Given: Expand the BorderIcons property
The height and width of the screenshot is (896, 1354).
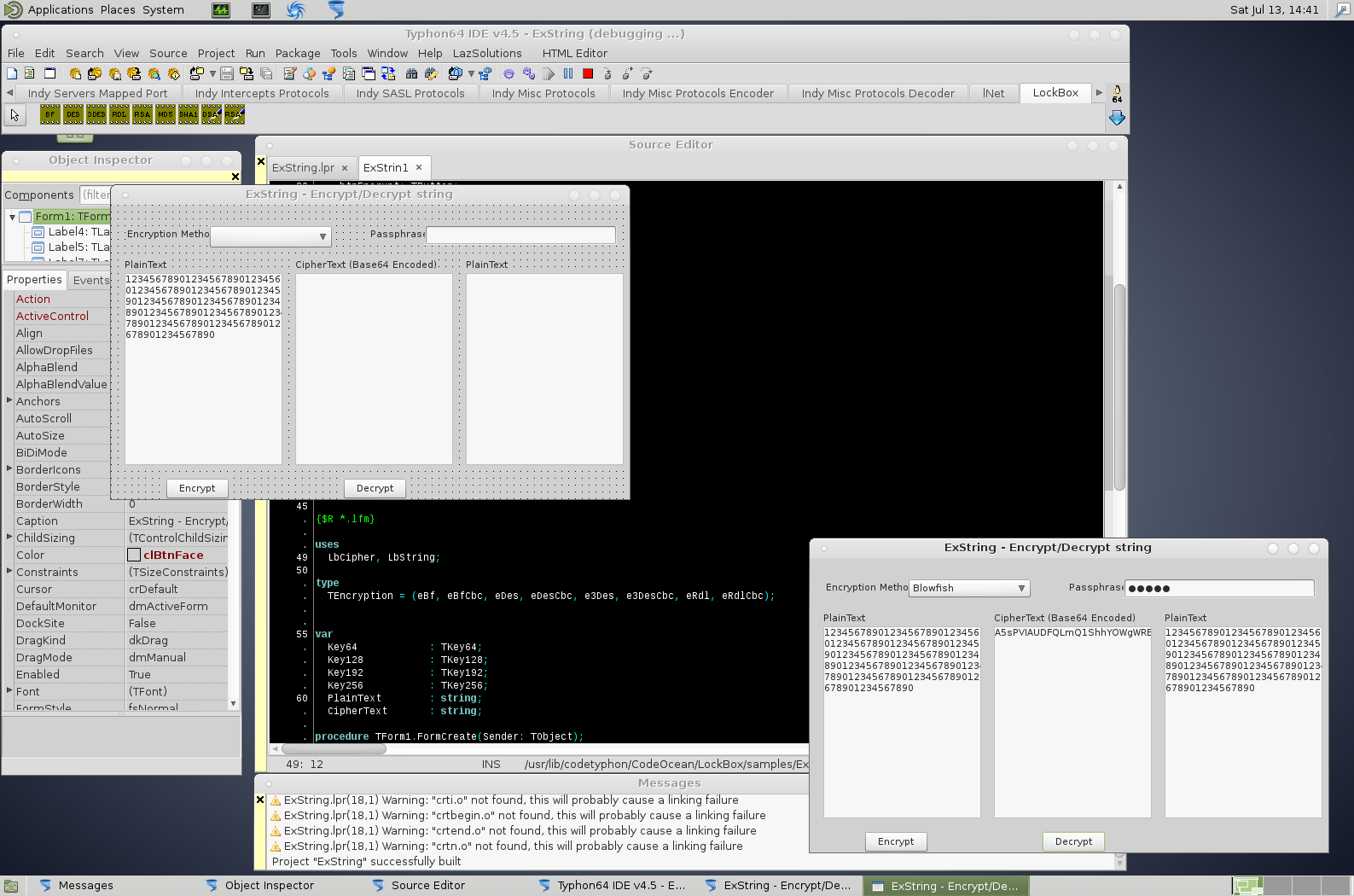Looking at the screenshot, I should click(x=9, y=468).
